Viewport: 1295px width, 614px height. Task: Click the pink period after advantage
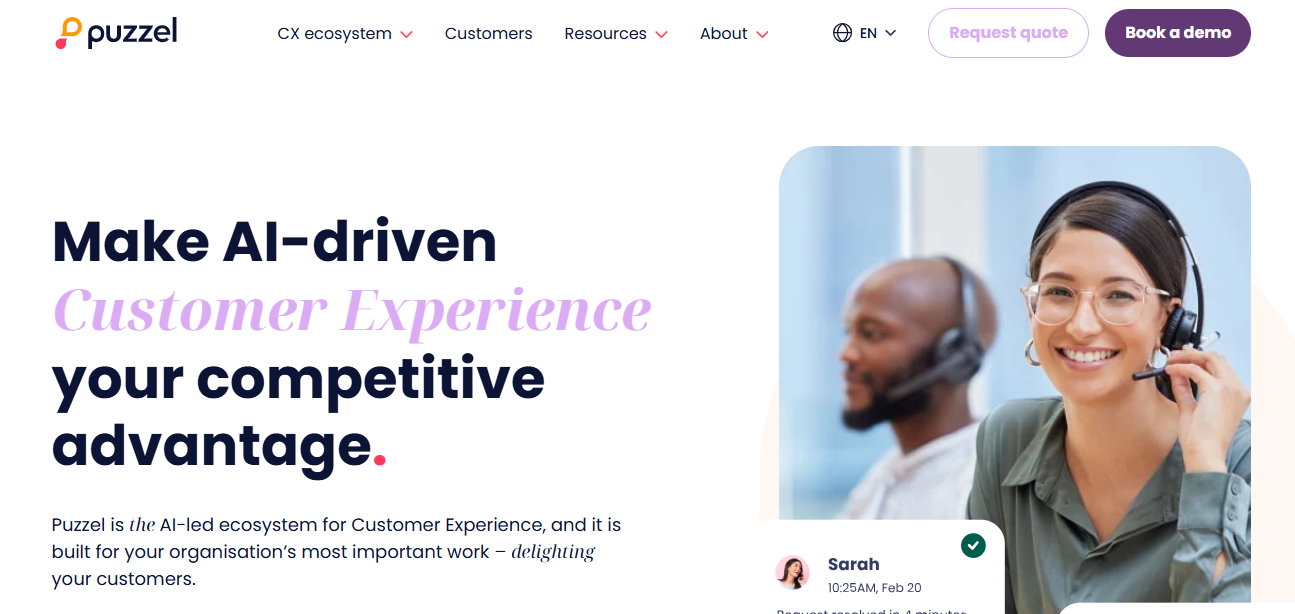pos(380,460)
